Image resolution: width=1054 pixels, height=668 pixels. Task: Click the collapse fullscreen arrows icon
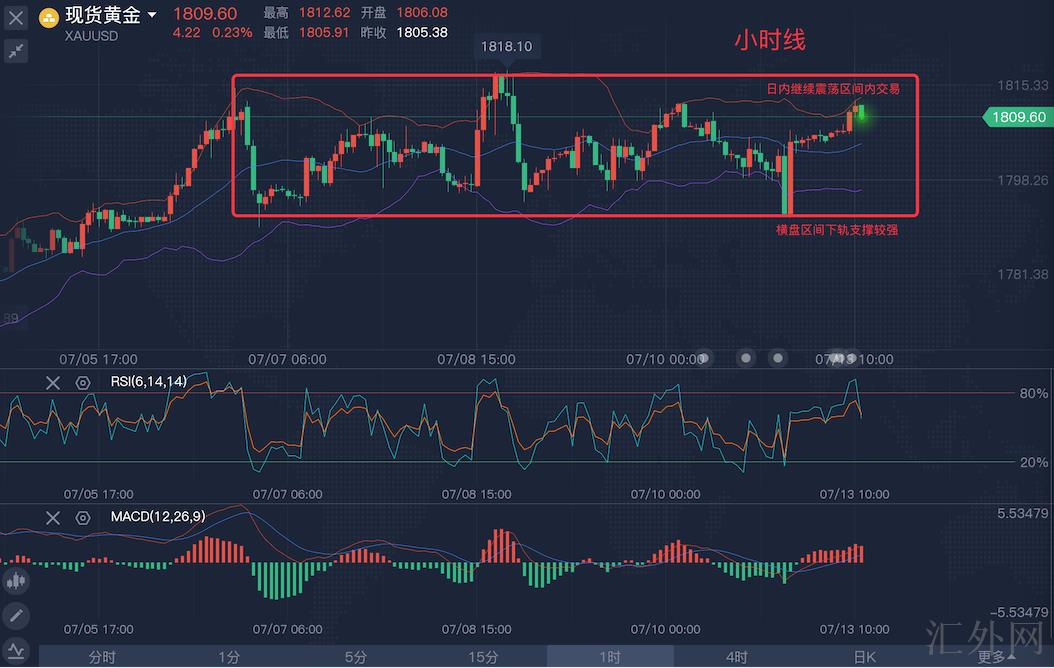[16, 50]
